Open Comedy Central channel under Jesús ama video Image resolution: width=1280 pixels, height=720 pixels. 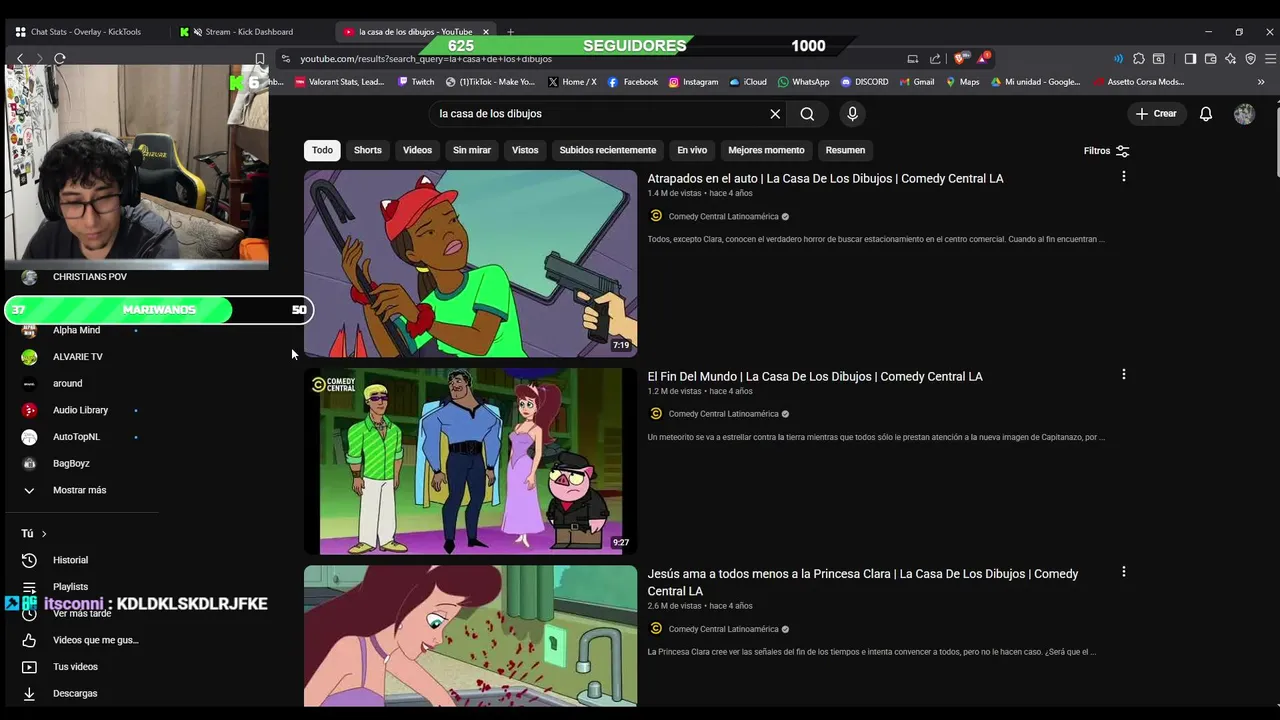coord(723,629)
